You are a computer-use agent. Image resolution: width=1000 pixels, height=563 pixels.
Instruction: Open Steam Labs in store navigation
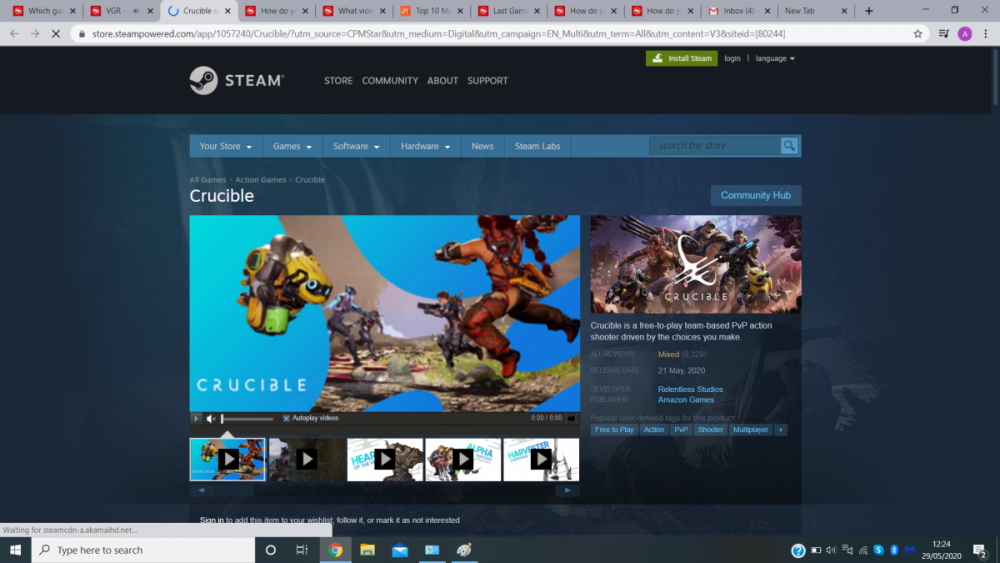(537, 146)
